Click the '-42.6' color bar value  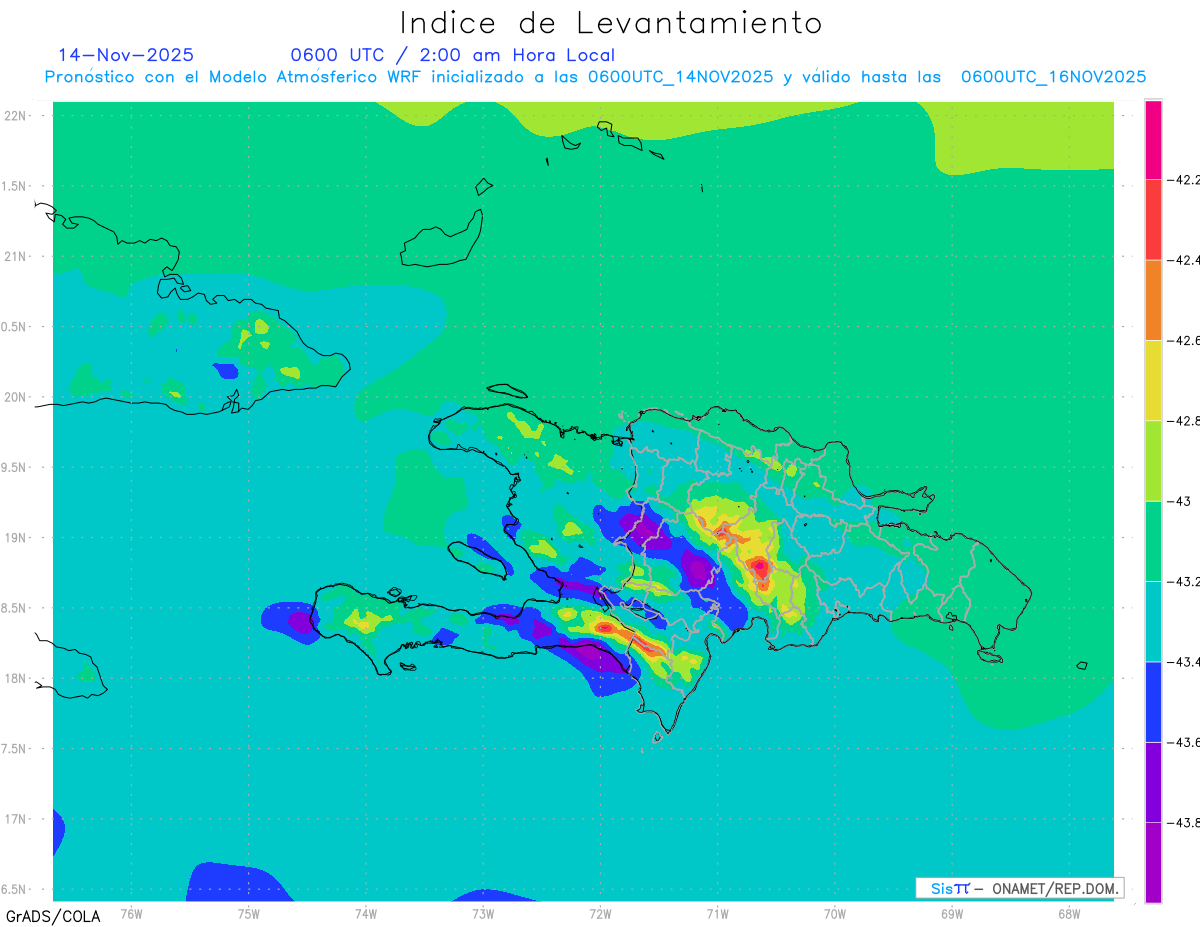[x=1182, y=341]
